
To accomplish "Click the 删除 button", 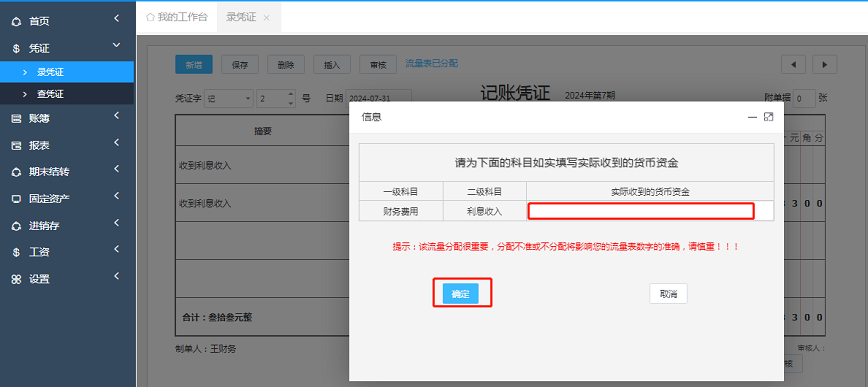I will [286, 65].
